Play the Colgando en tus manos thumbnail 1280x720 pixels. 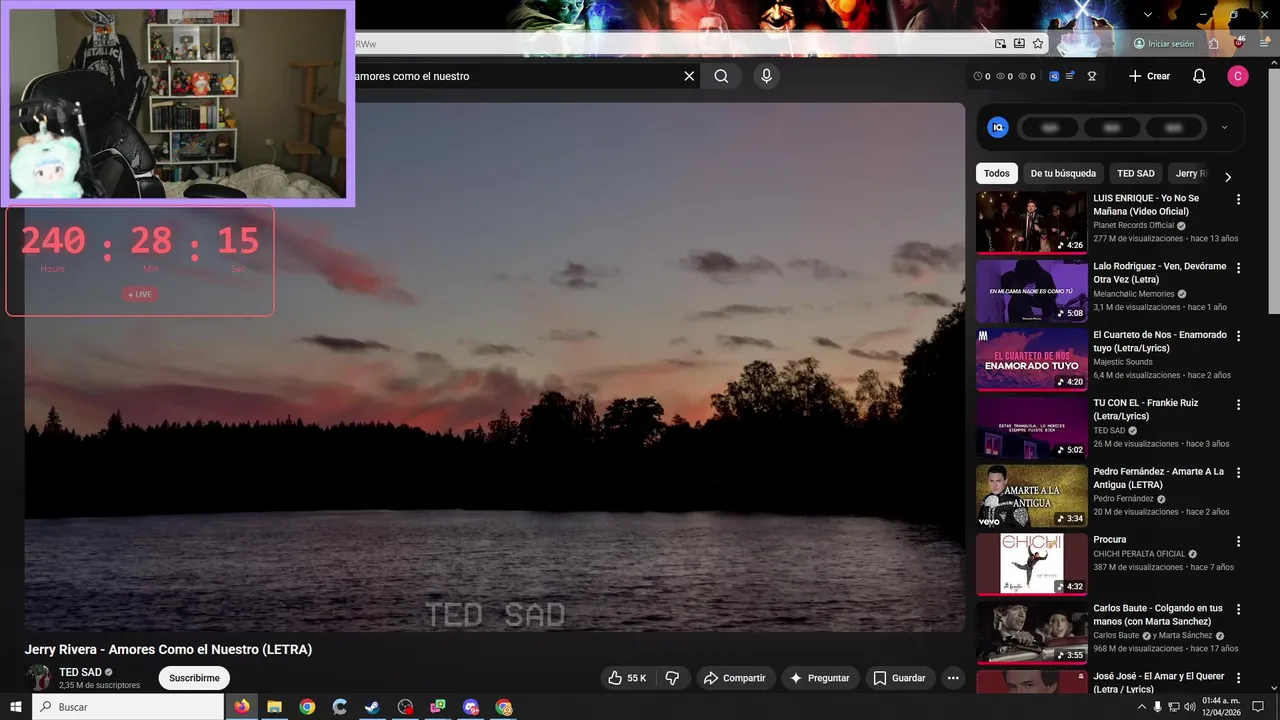[x=1031, y=632]
